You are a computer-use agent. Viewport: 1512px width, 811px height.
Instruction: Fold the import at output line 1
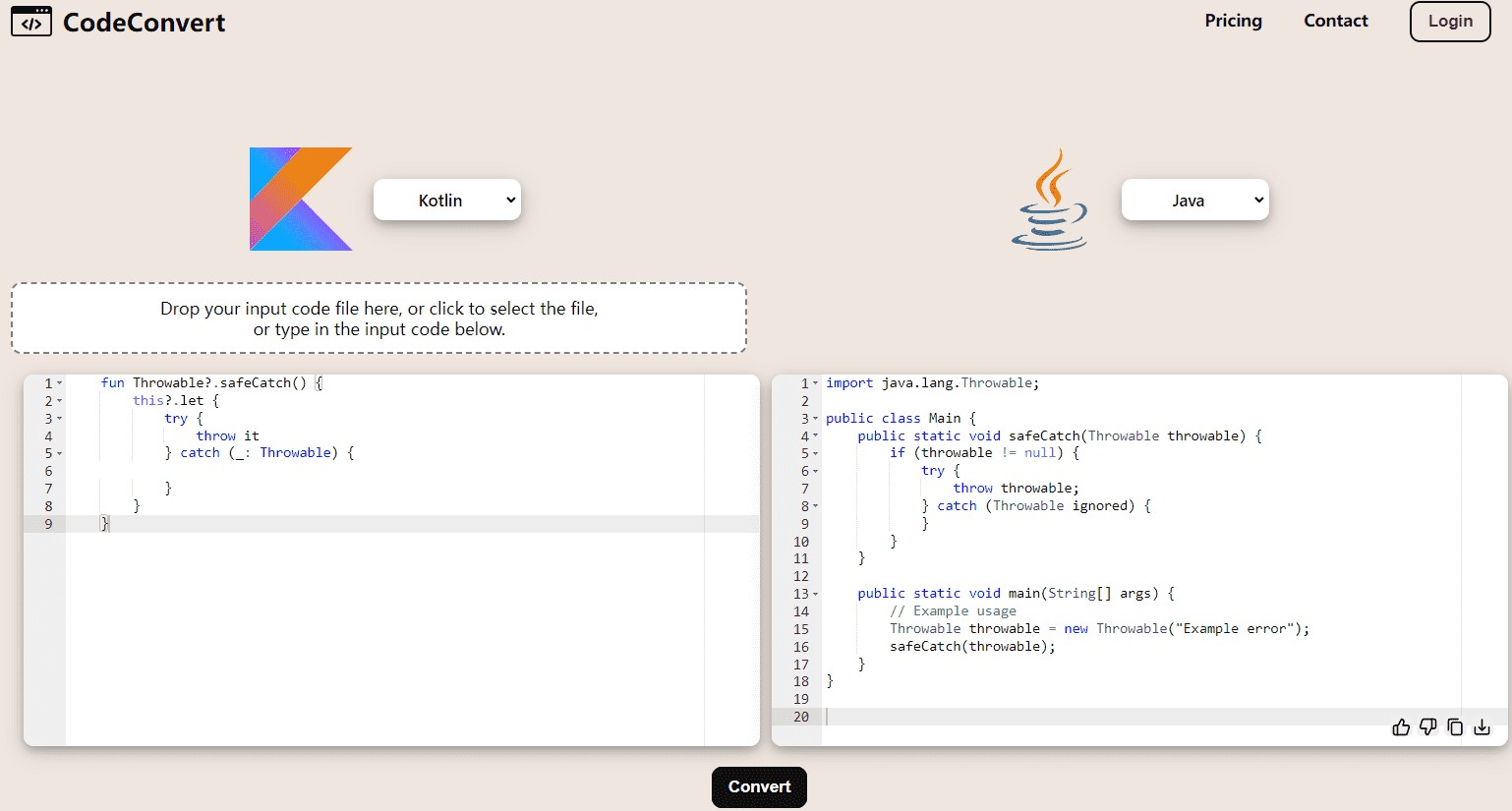pos(815,383)
